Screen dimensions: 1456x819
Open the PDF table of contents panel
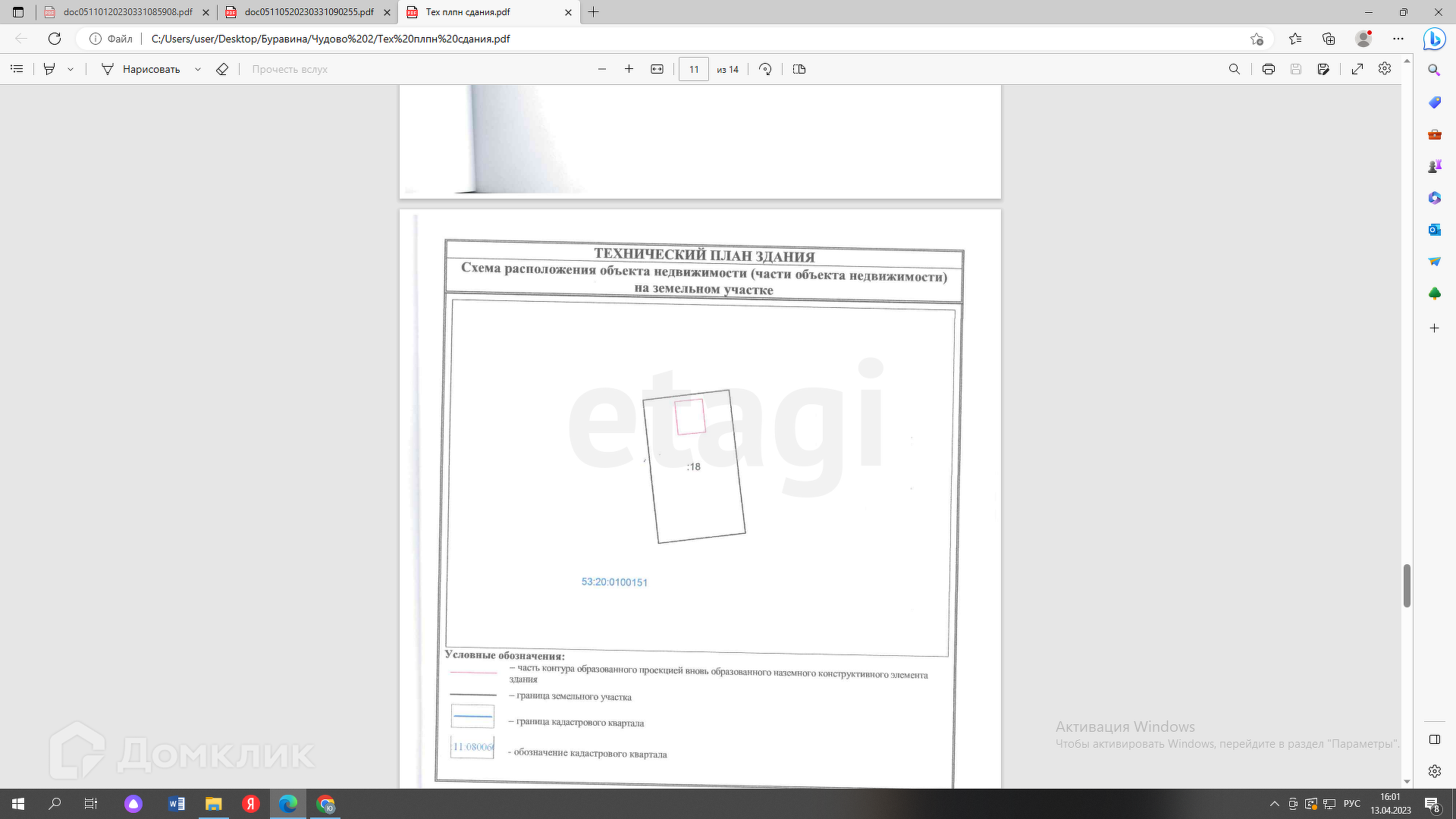[x=17, y=69]
